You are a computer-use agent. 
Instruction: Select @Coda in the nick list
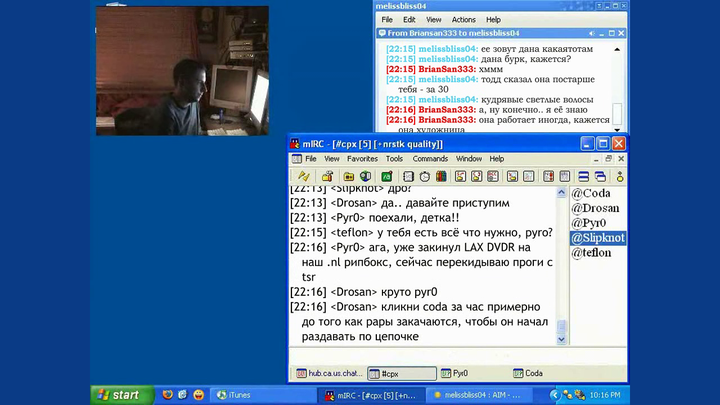(591, 193)
